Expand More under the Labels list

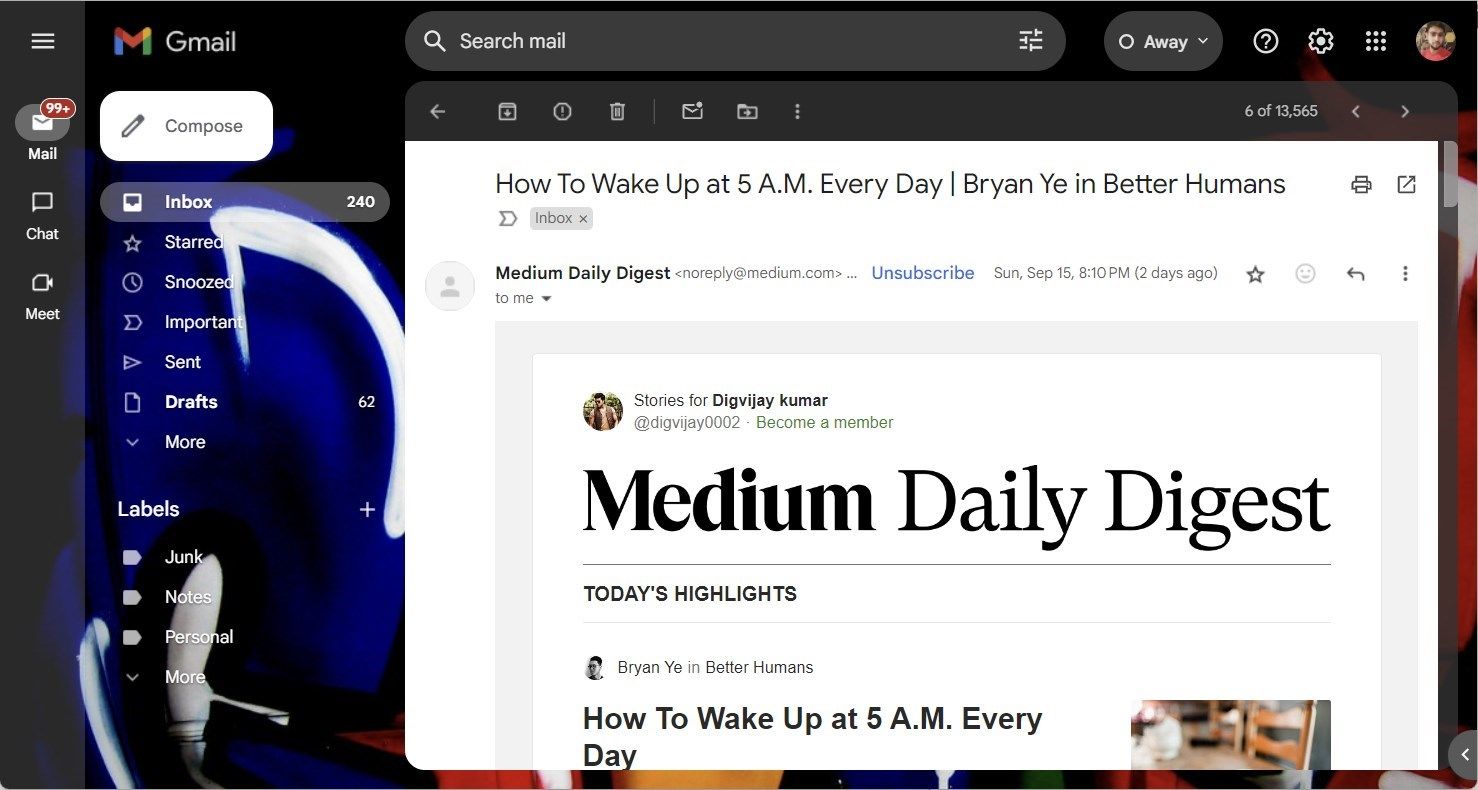click(185, 677)
